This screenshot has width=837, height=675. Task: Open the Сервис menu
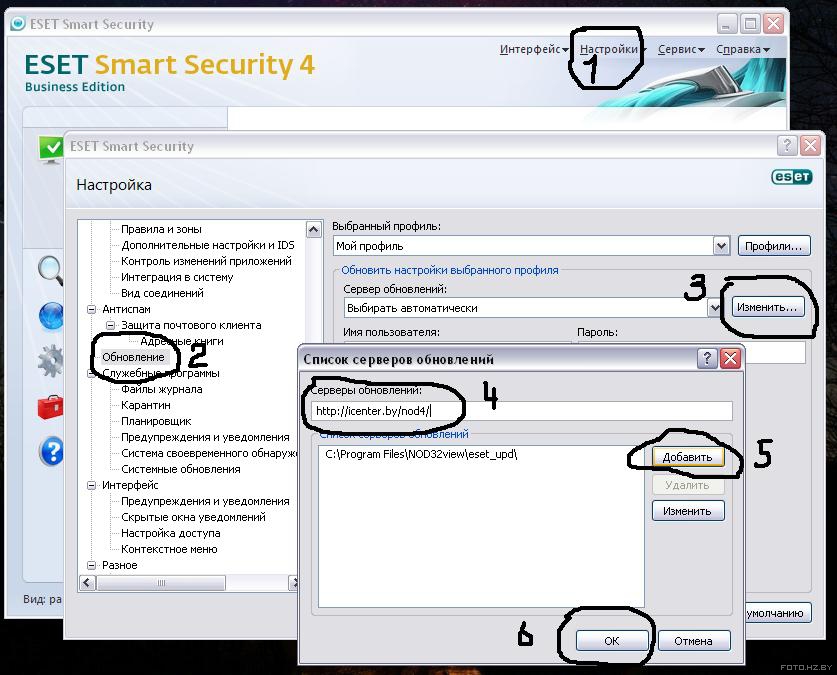(681, 49)
